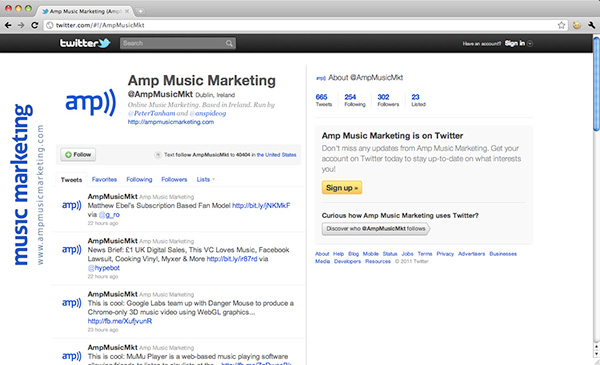Open the Developers footer link
Screen dimensions: 600x365
(347, 261)
